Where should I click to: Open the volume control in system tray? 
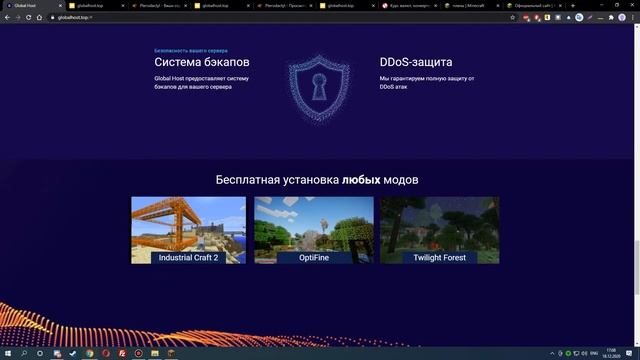tap(584, 353)
